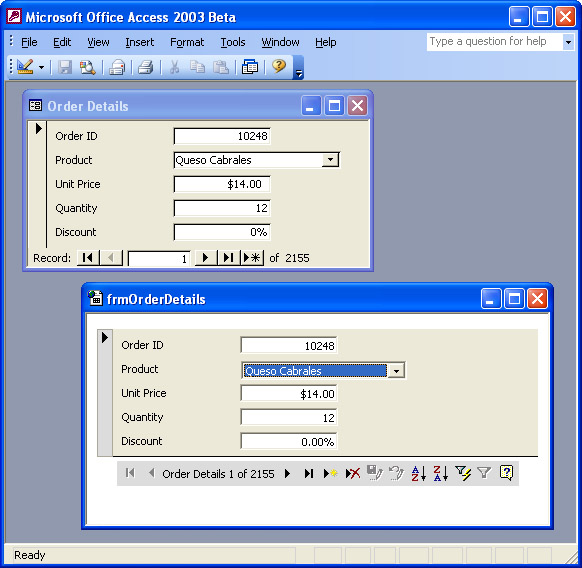The image size is (582, 568).
Task: Click Order Details 1 of 2155 text
Action: coord(218,474)
